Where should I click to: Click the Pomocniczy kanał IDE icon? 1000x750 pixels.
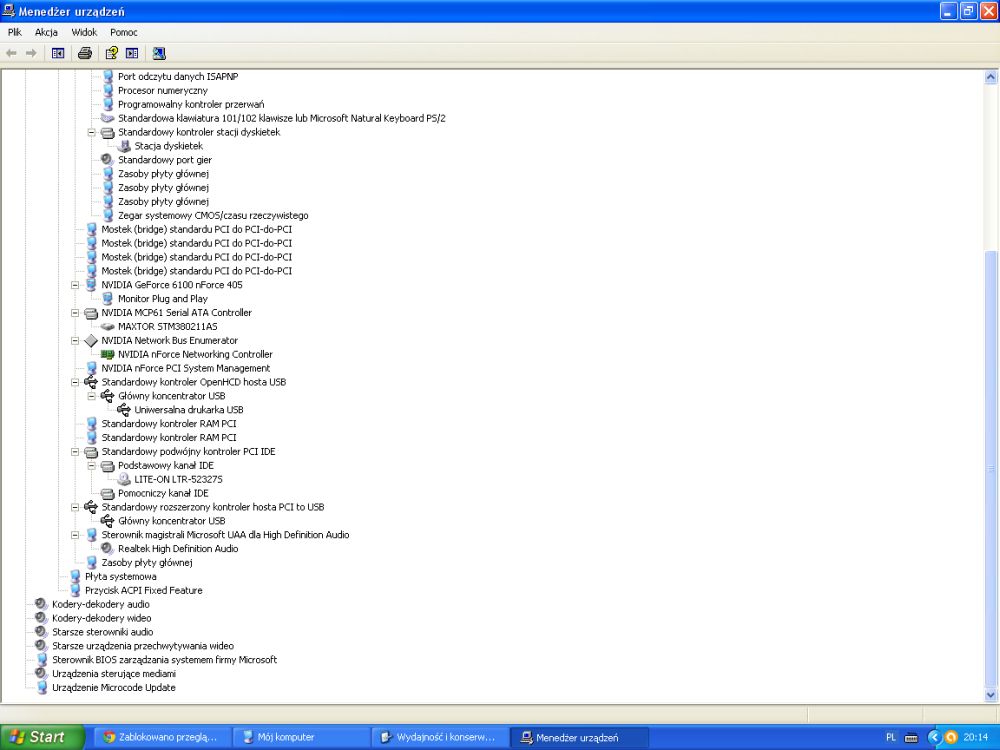[107, 494]
